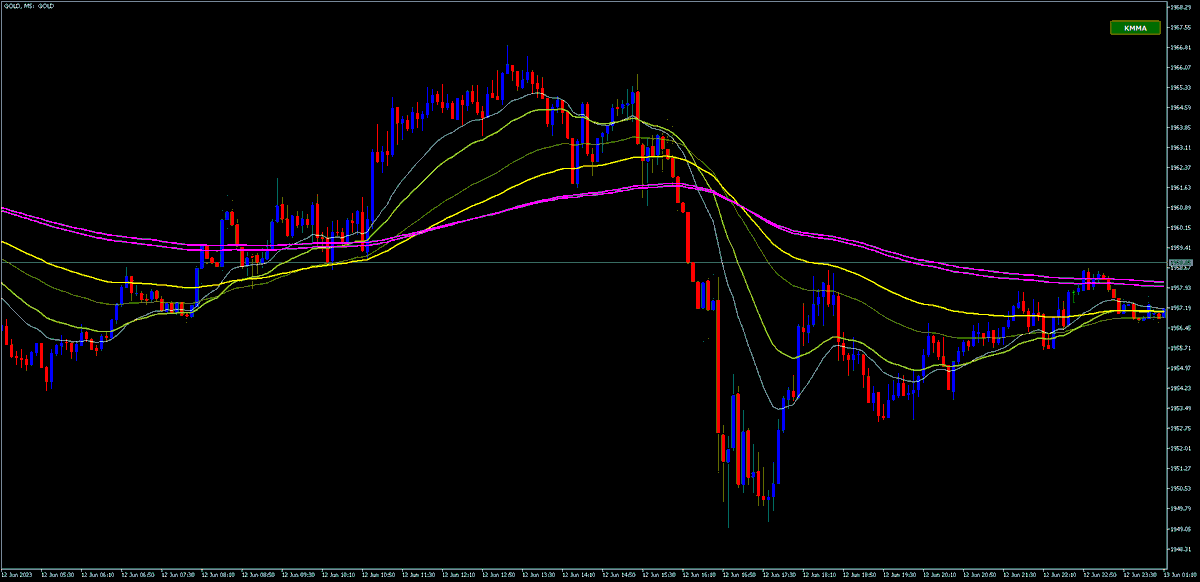
Task: Pick the 12 Jun 17:30 time axis label
Action: tap(782, 576)
